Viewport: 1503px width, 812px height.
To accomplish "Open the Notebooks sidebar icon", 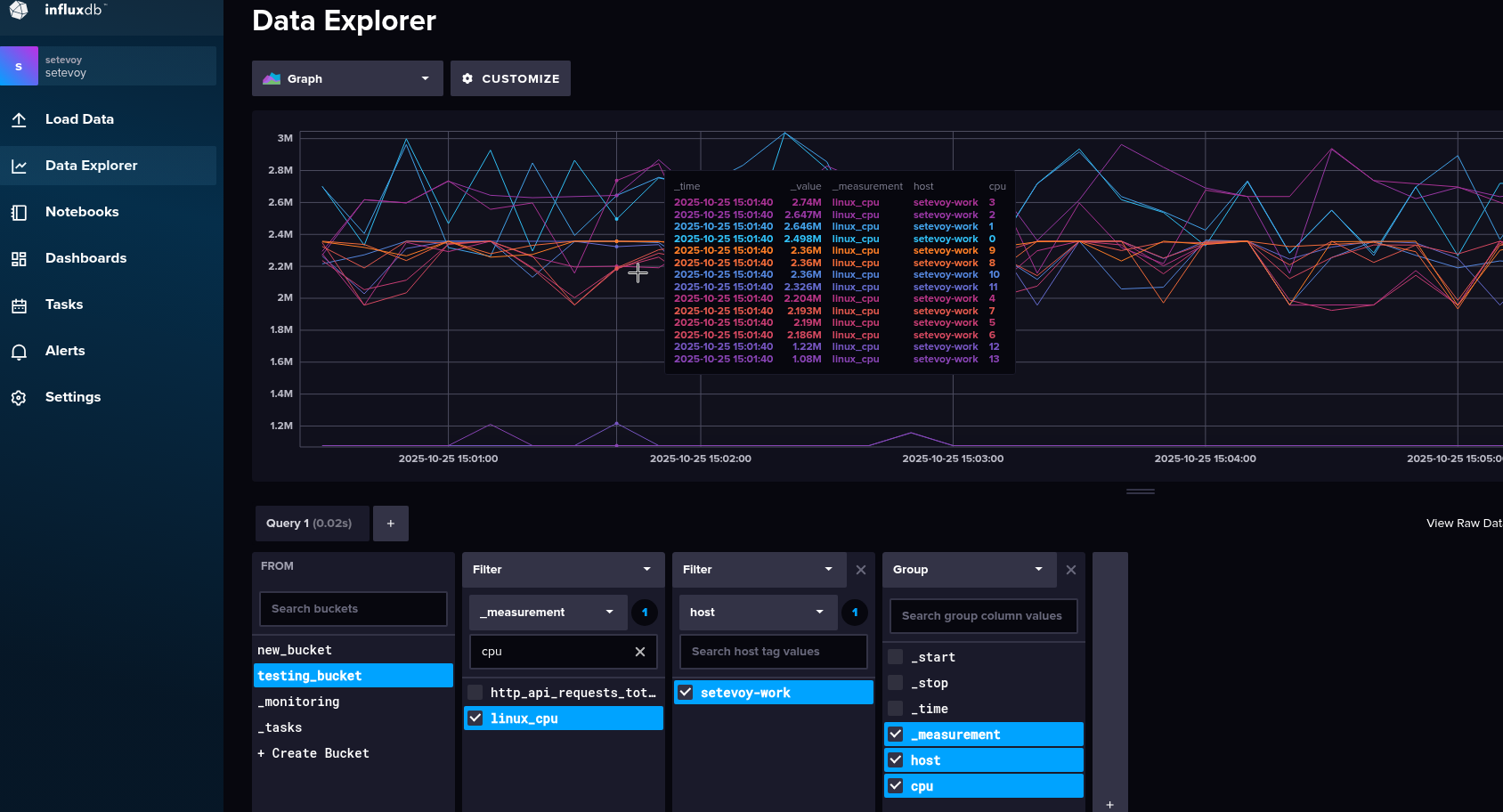I will click(x=19, y=212).
